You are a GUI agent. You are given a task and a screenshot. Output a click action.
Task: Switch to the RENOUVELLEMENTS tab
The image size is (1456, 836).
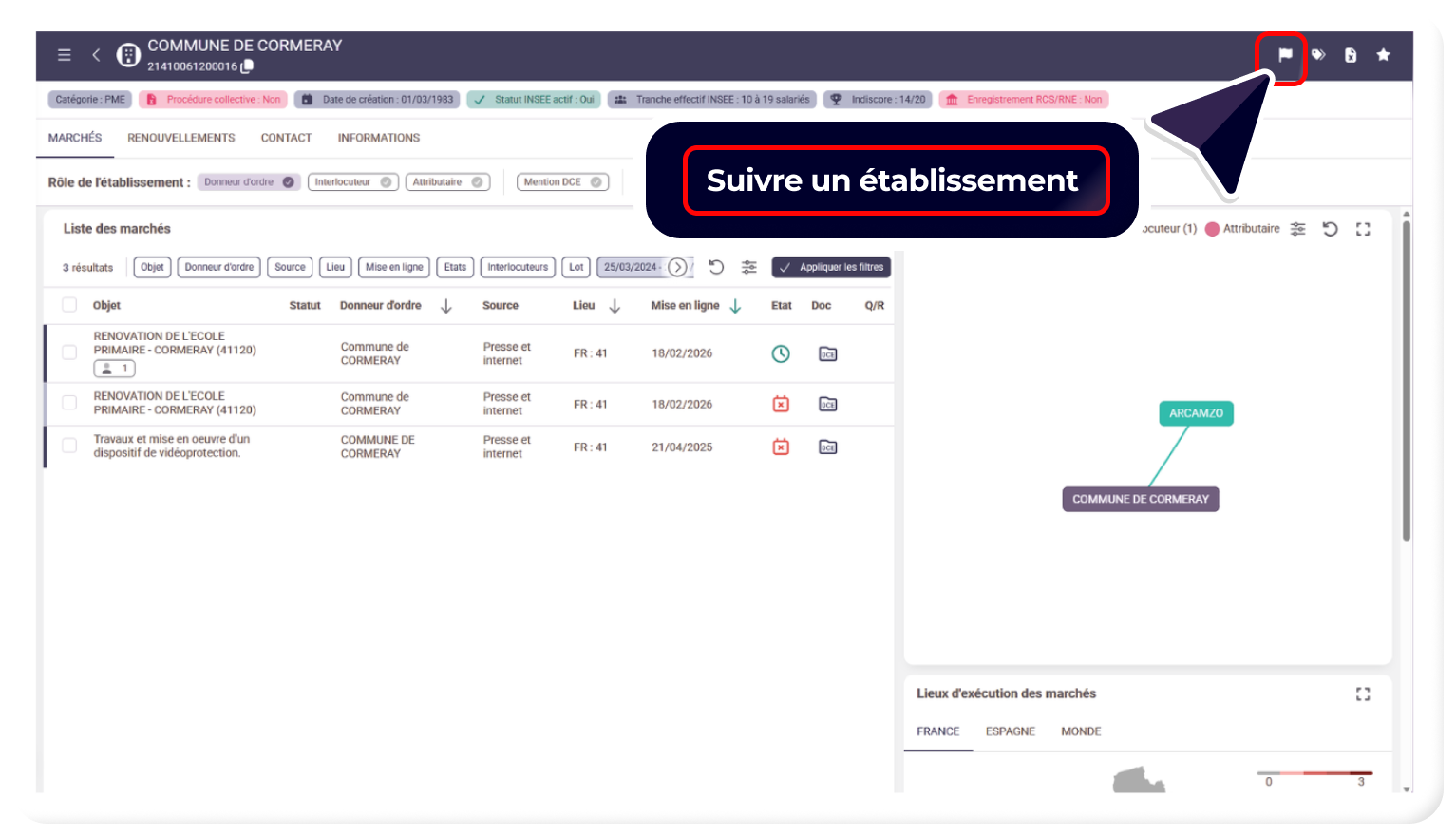click(x=180, y=138)
